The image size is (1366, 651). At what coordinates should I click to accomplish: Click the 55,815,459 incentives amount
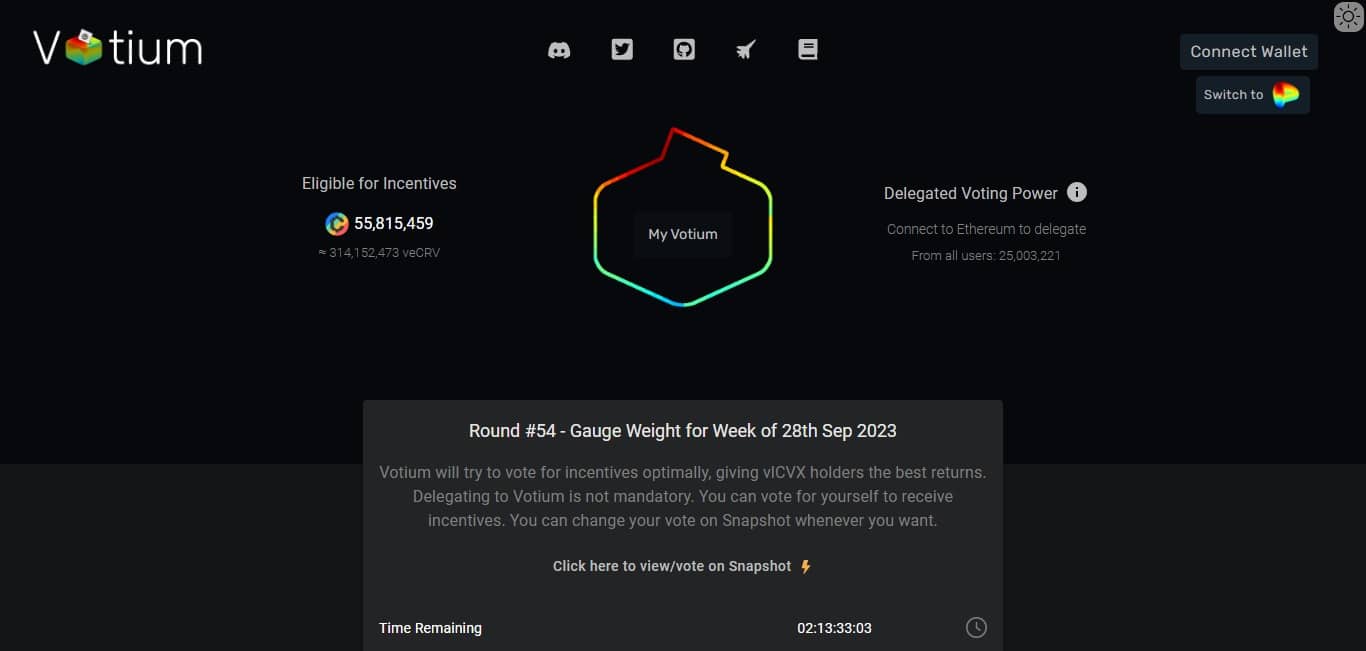point(394,224)
